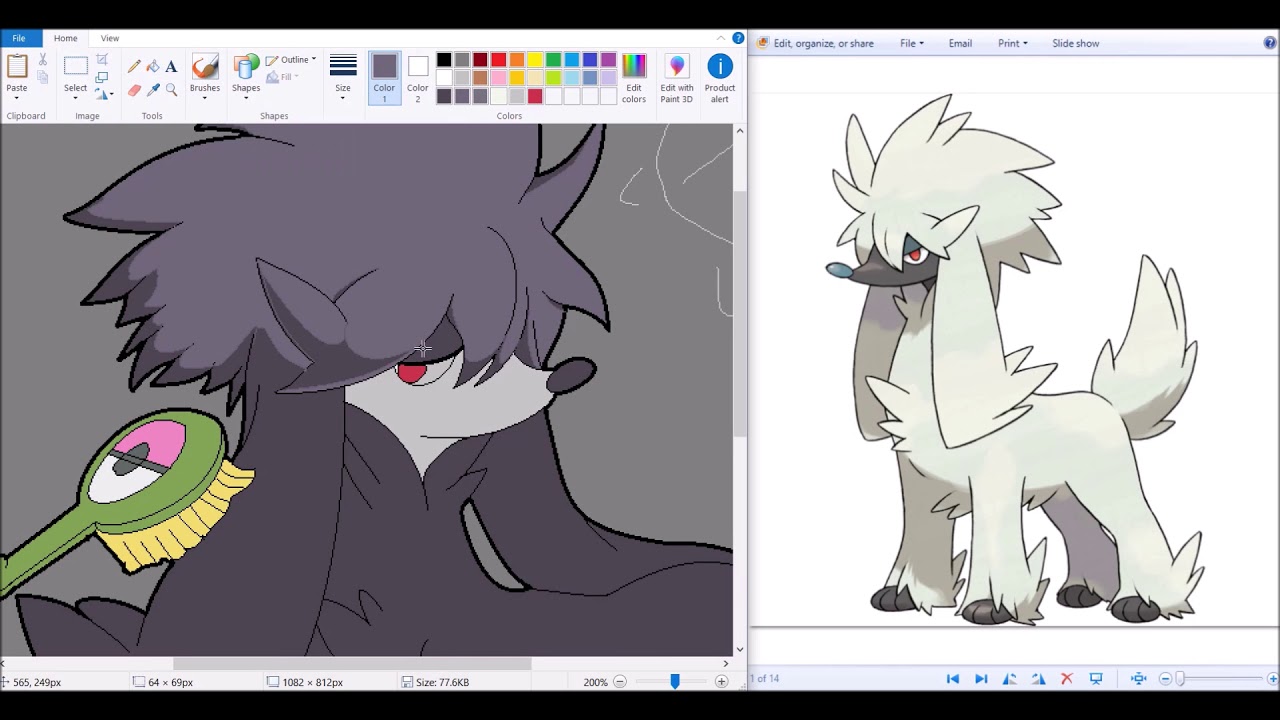Click Slide show in photo viewer toolbar

(1075, 43)
